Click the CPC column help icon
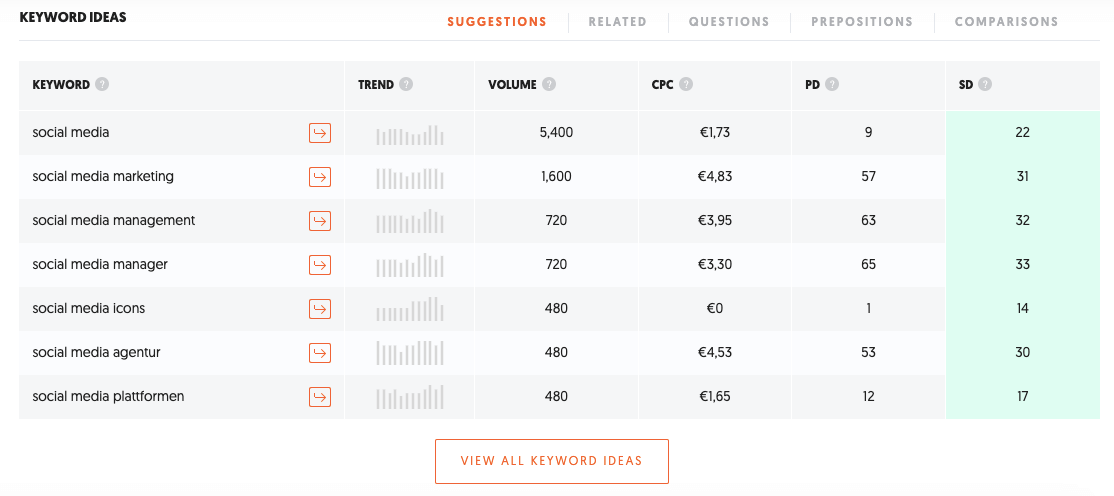The image size is (1114, 496). pos(686,85)
